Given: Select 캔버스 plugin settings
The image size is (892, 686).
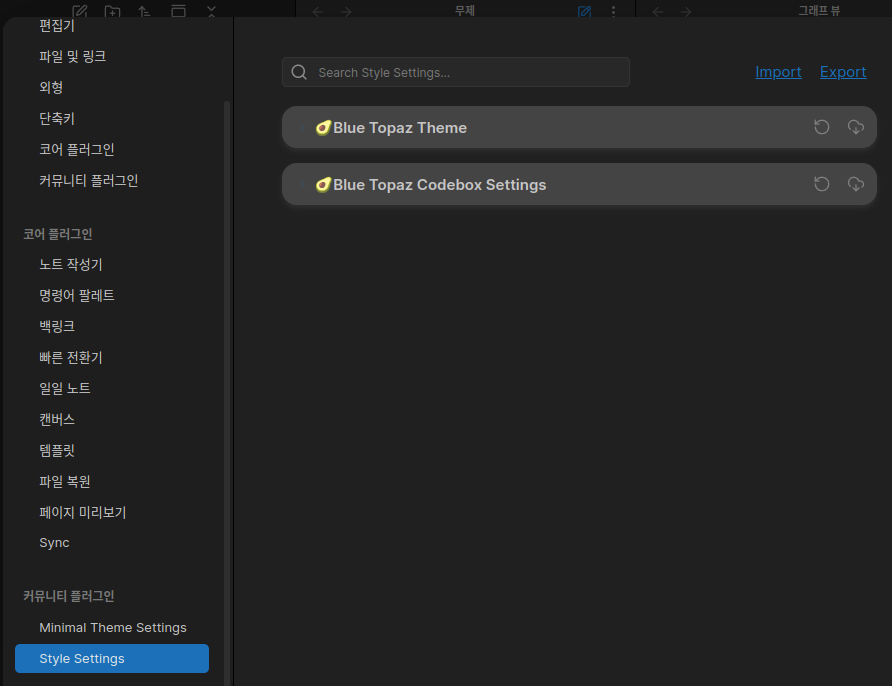Looking at the screenshot, I should pyautogui.click(x=112, y=419).
